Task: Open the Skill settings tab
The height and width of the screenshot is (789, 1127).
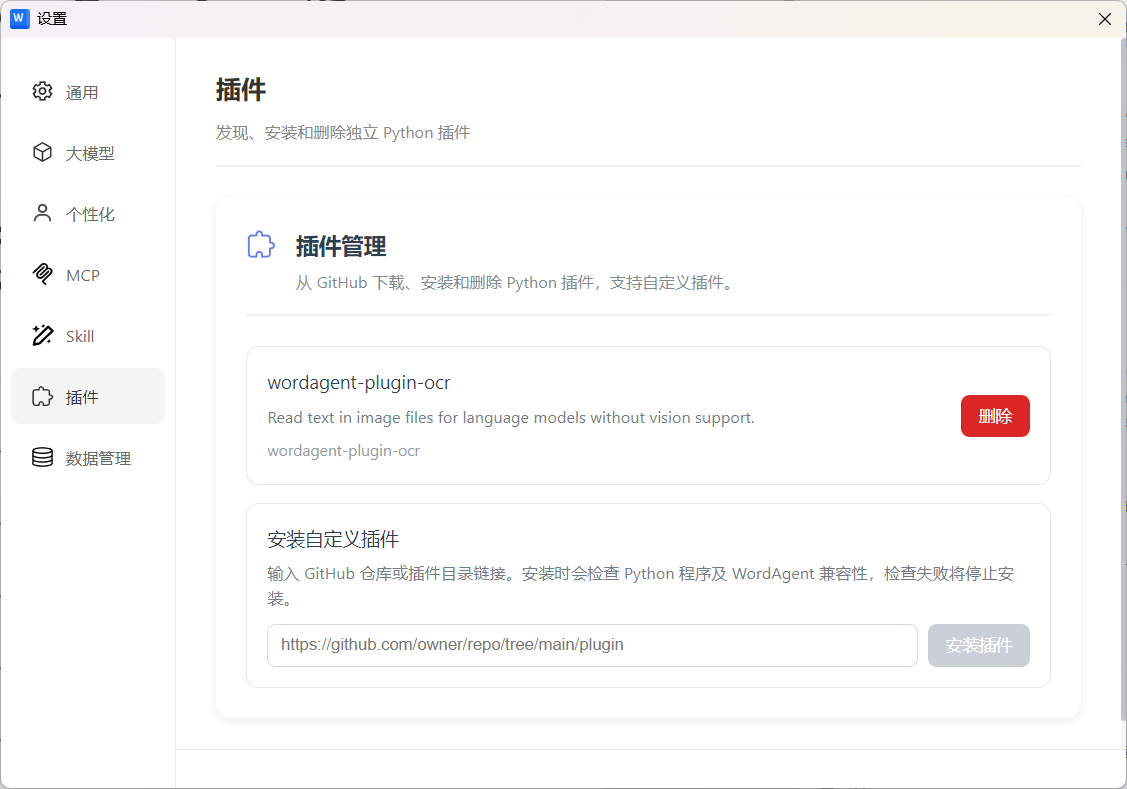Action: [x=88, y=336]
